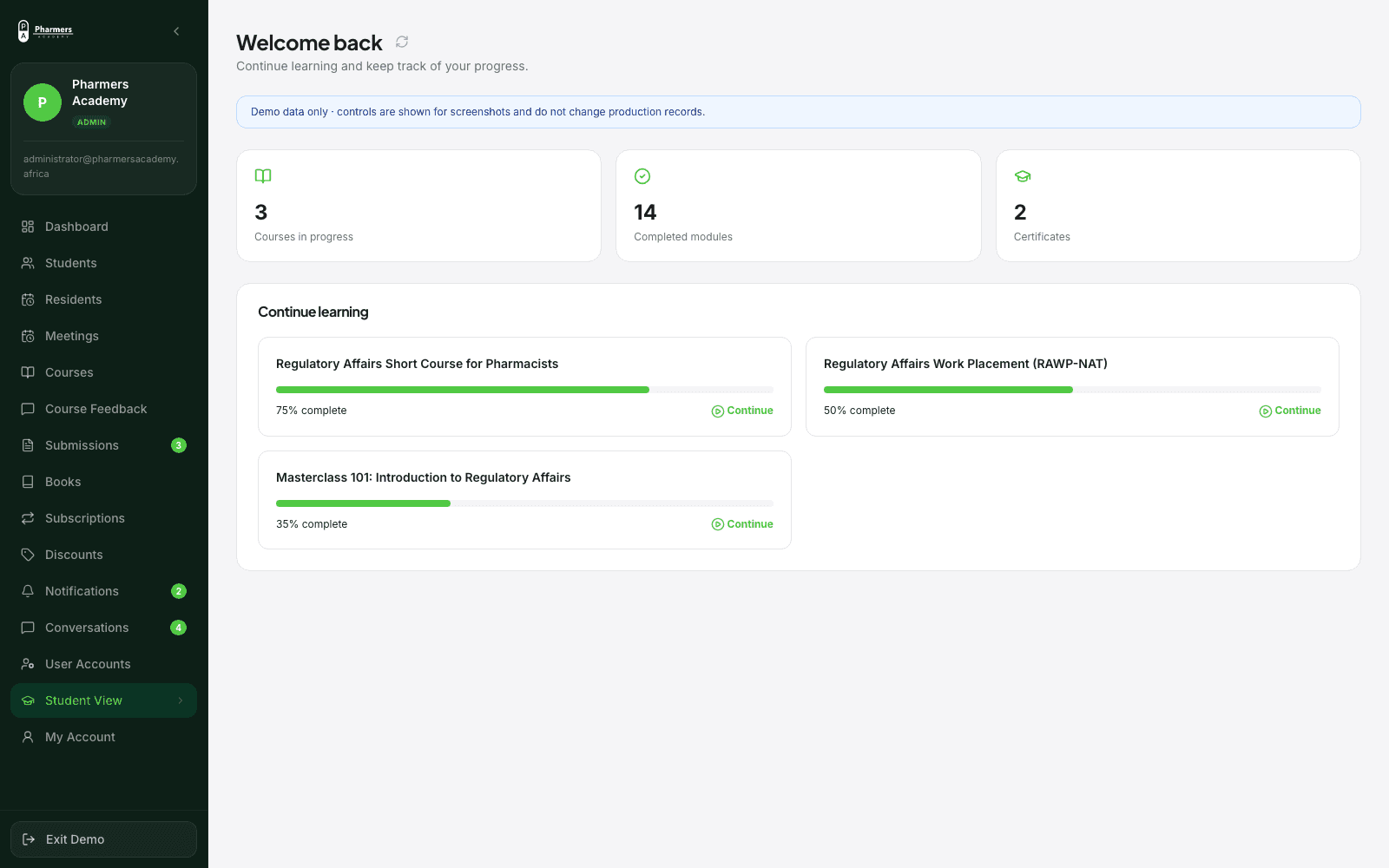Click 'Courses in progress' label
1389x868 pixels.
coord(304,237)
